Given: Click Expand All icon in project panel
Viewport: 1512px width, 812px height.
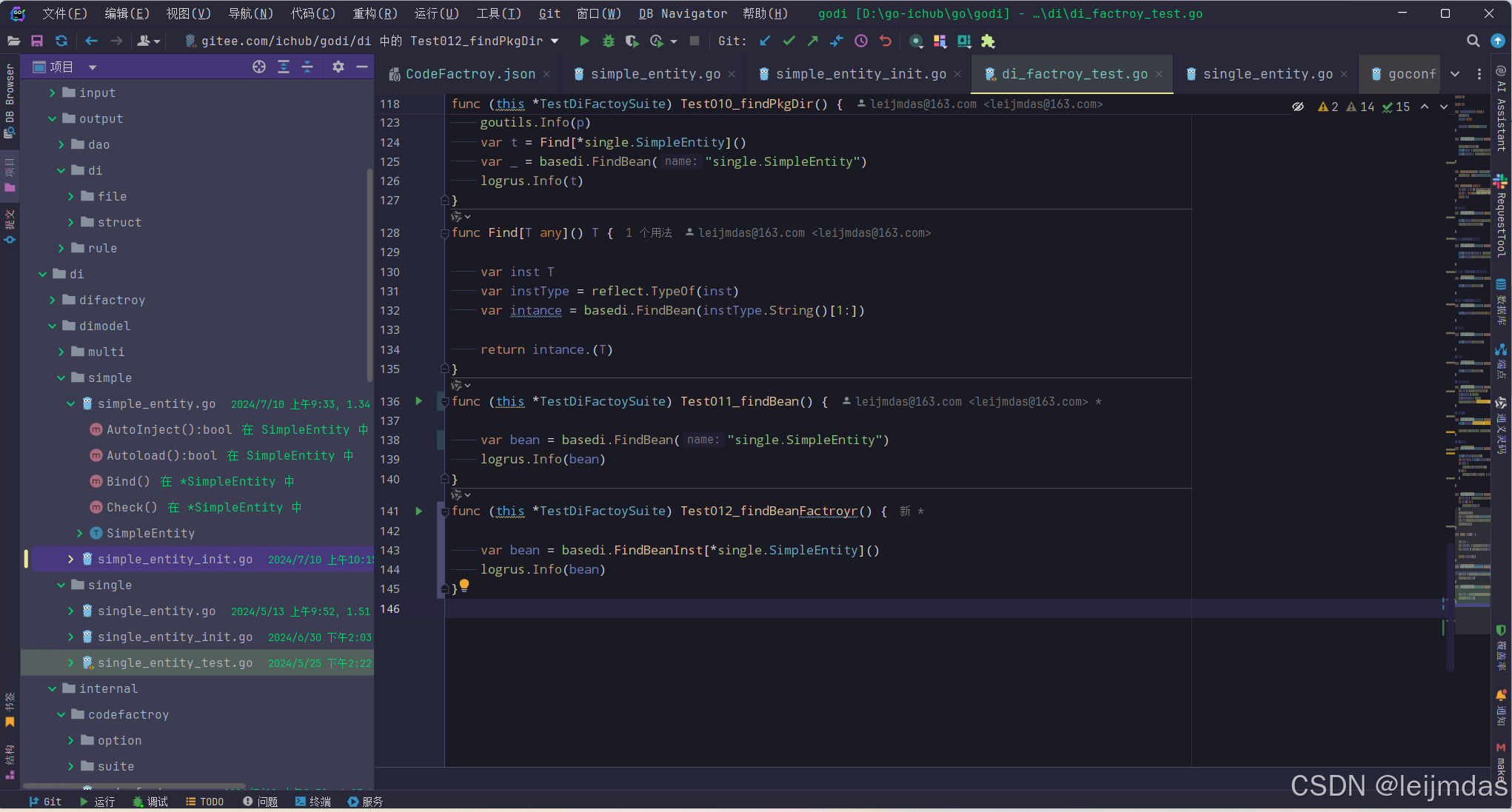Looking at the screenshot, I should (284, 67).
